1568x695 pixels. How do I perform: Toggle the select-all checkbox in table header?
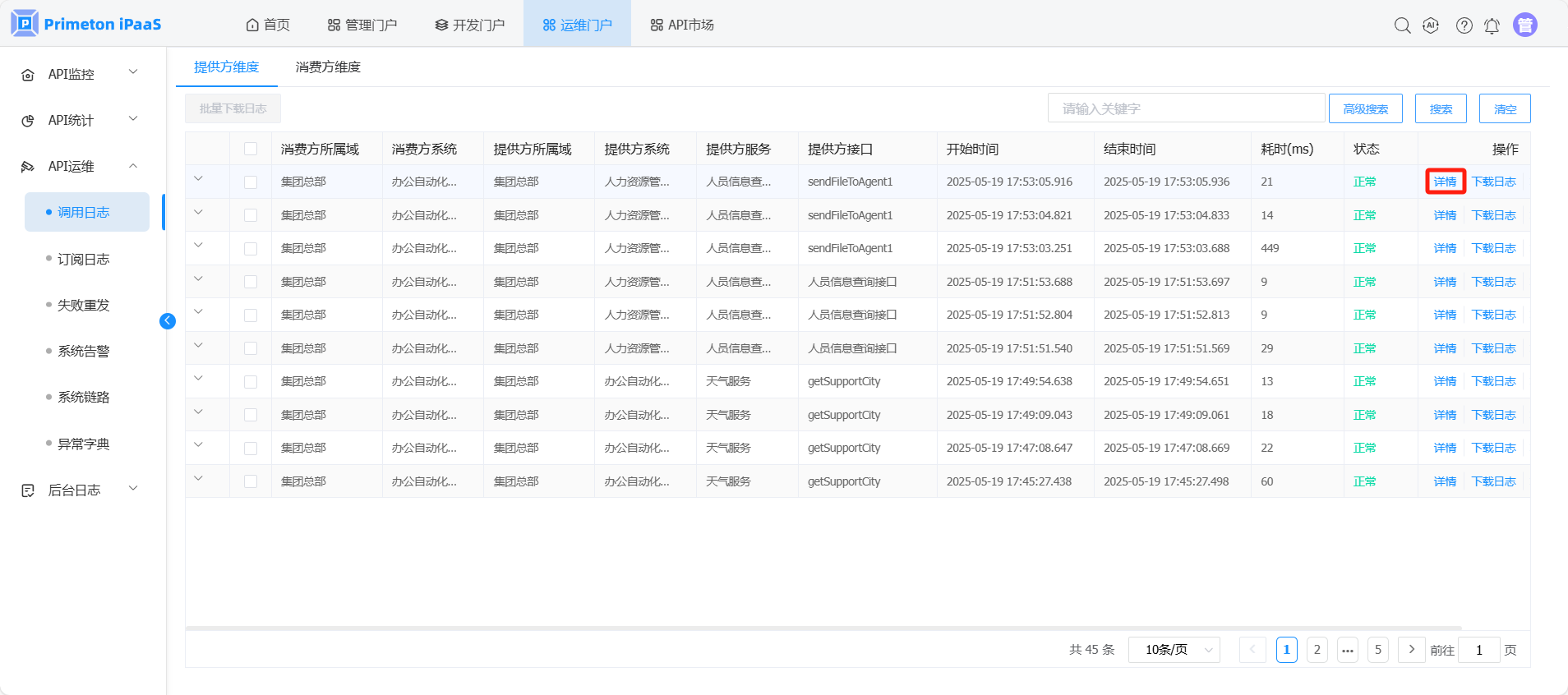pos(251,149)
